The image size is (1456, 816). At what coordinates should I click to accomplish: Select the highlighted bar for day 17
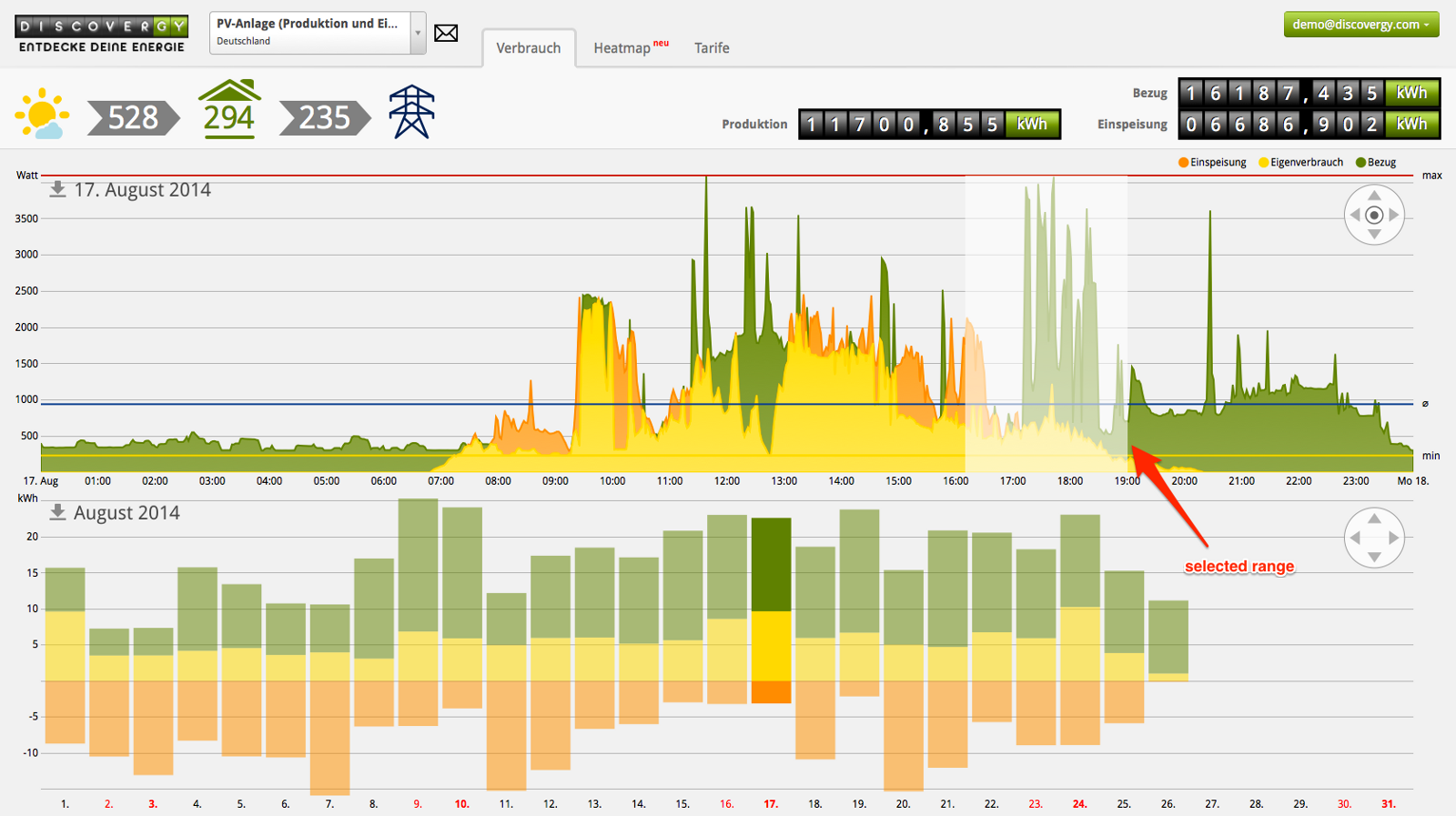tap(771, 609)
